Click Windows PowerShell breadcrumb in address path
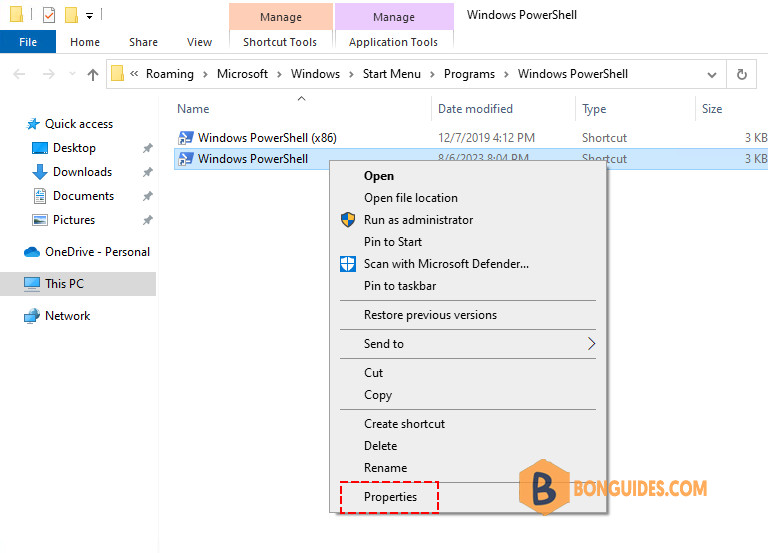 [573, 74]
